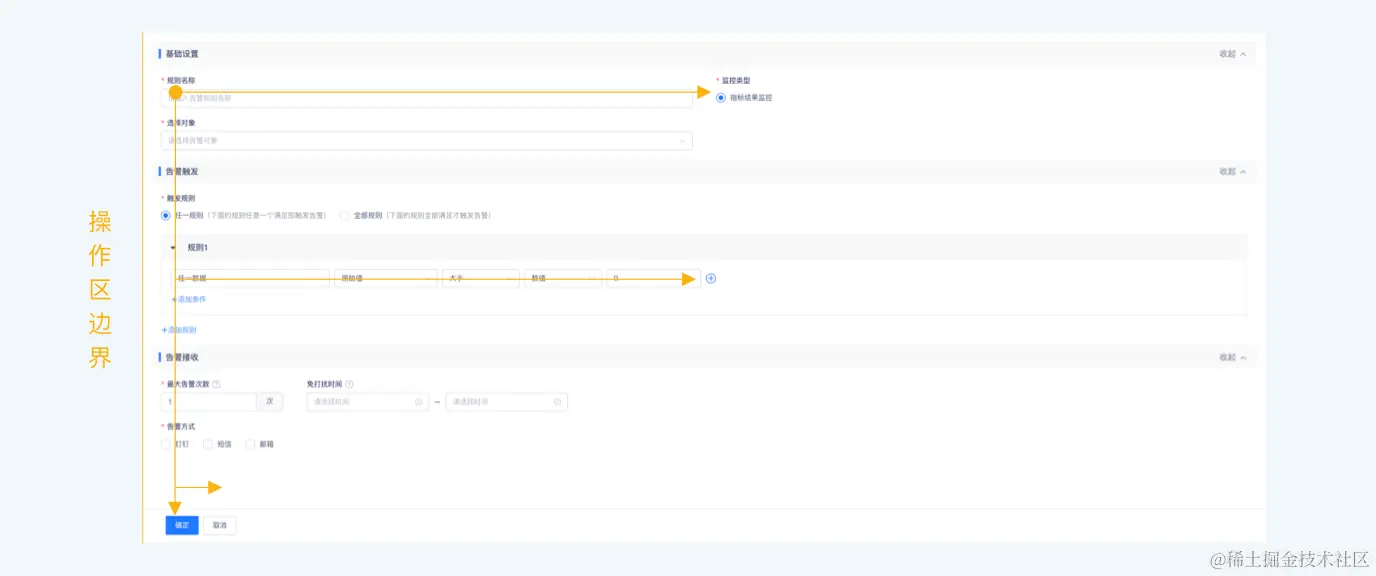This screenshot has width=1376, height=576.
Task: Click the 告警接收 section heading
Action: click(x=182, y=357)
